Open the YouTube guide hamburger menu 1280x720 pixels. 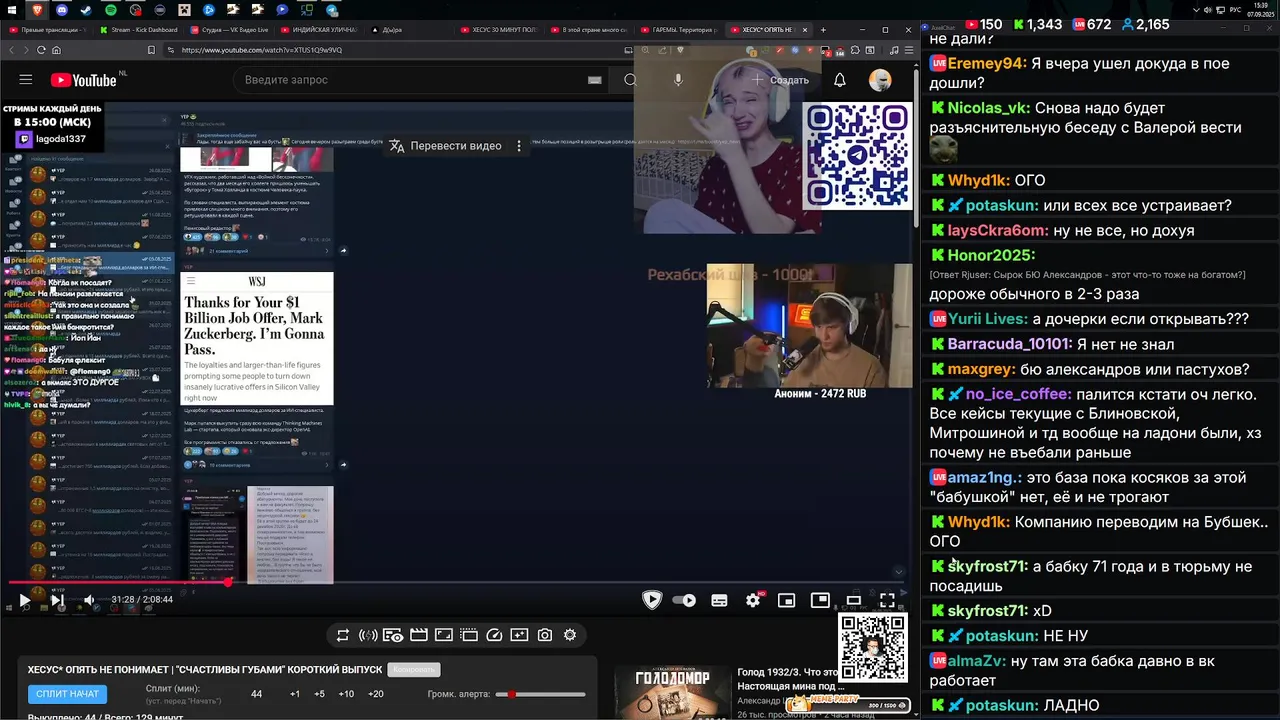pos(26,80)
